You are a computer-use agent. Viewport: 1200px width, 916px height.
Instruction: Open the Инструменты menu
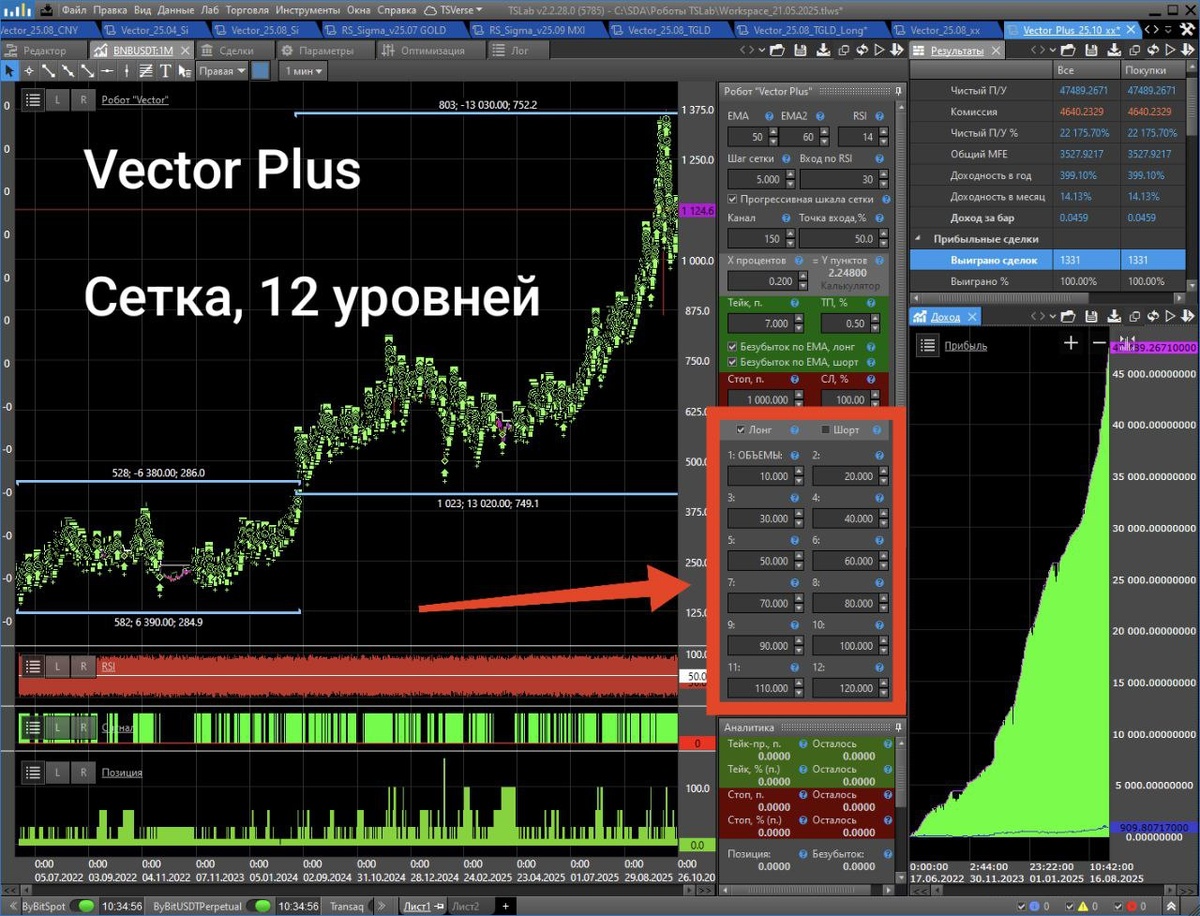pyautogui.click(x=307, y=10)
